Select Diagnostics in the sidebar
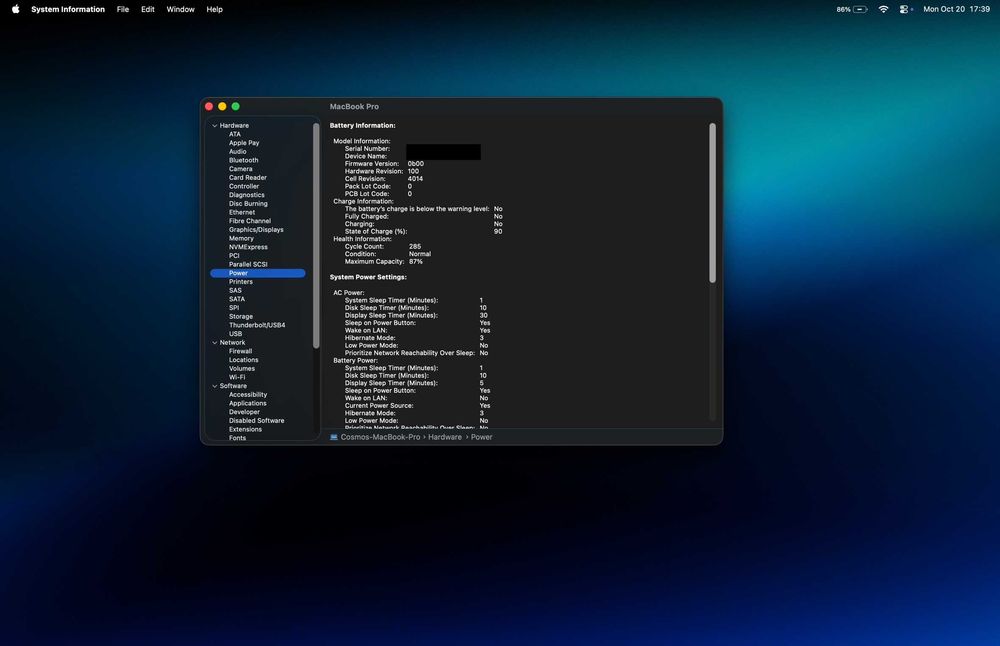The image size is (1000, 646). pyautogui.click(x=246, y=195)
